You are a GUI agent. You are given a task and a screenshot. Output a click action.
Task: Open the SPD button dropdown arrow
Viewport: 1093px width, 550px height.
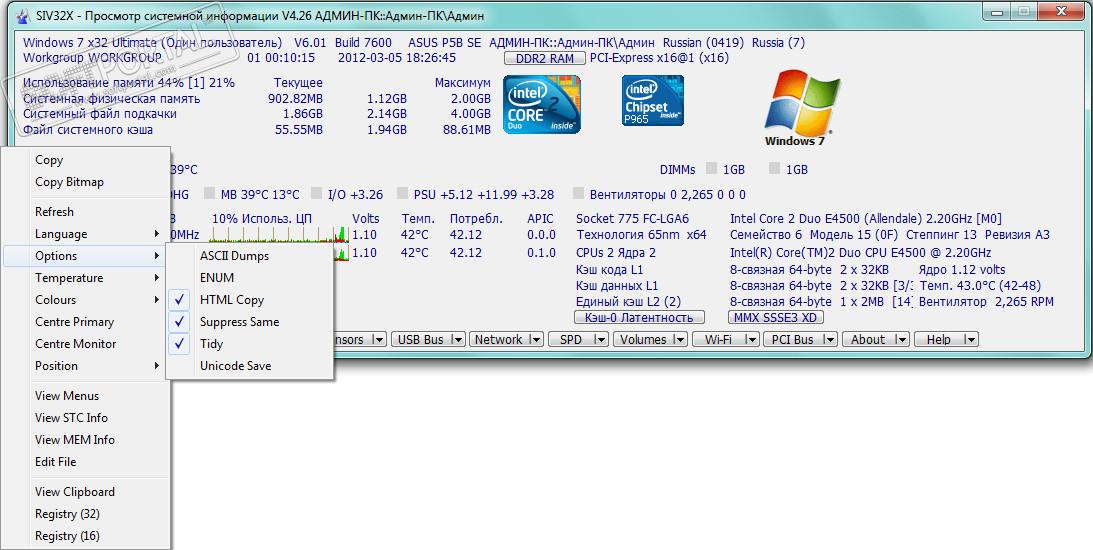pyautogui.click(x=600, y=339)
